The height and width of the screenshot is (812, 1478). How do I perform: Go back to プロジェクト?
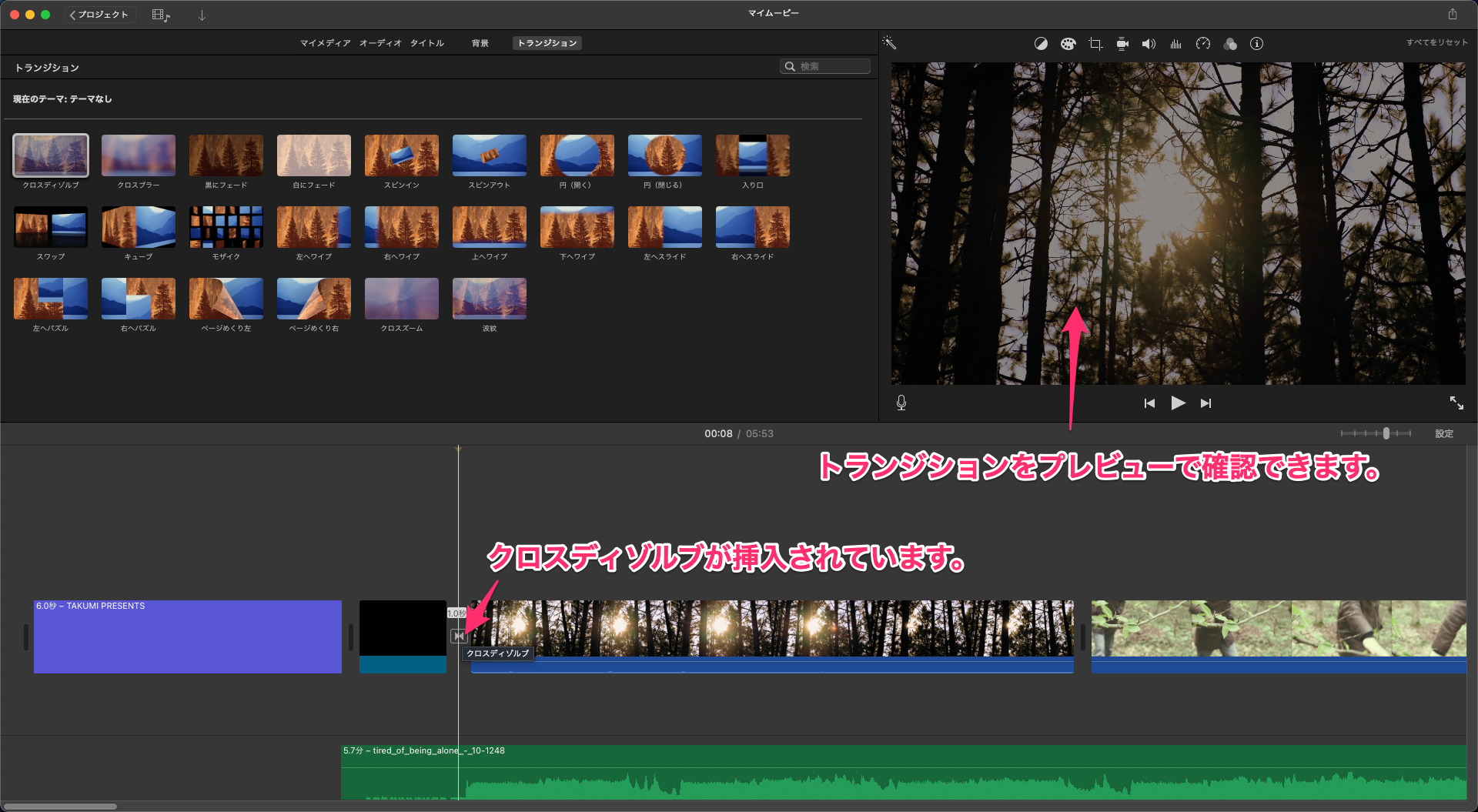(x=100, y=15)
